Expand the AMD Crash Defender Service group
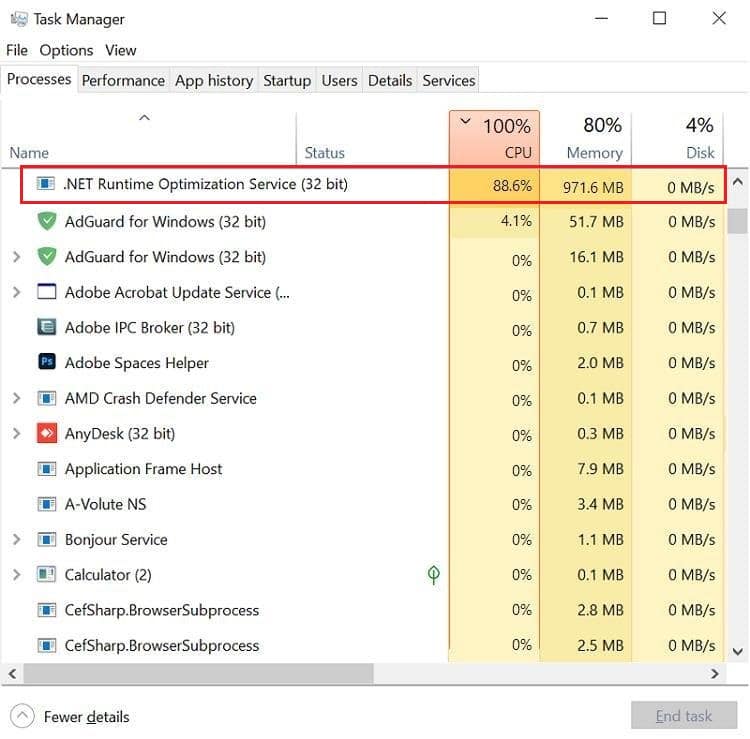The image size is (750, 739). pos(17,398)
